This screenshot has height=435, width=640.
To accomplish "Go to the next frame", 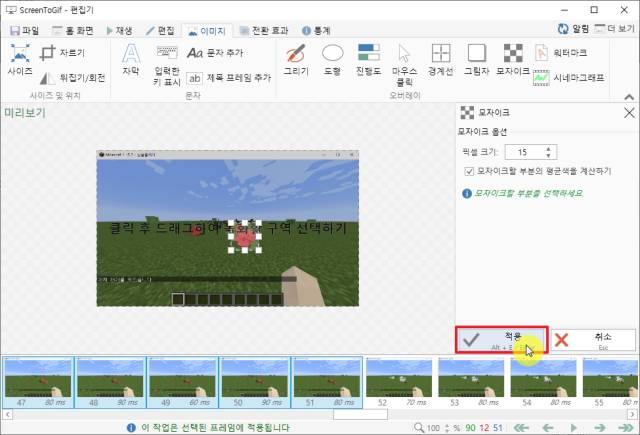I will click(x=600, y=428).
